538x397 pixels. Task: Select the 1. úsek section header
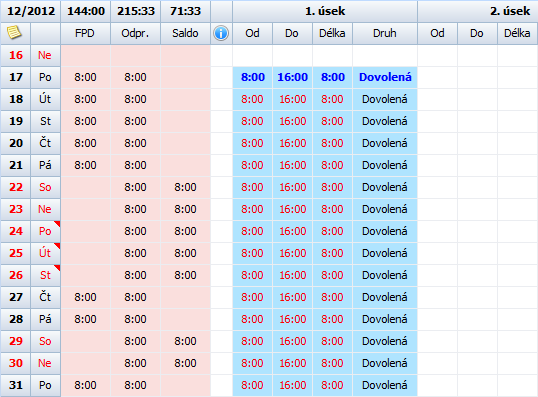point(325,11)
